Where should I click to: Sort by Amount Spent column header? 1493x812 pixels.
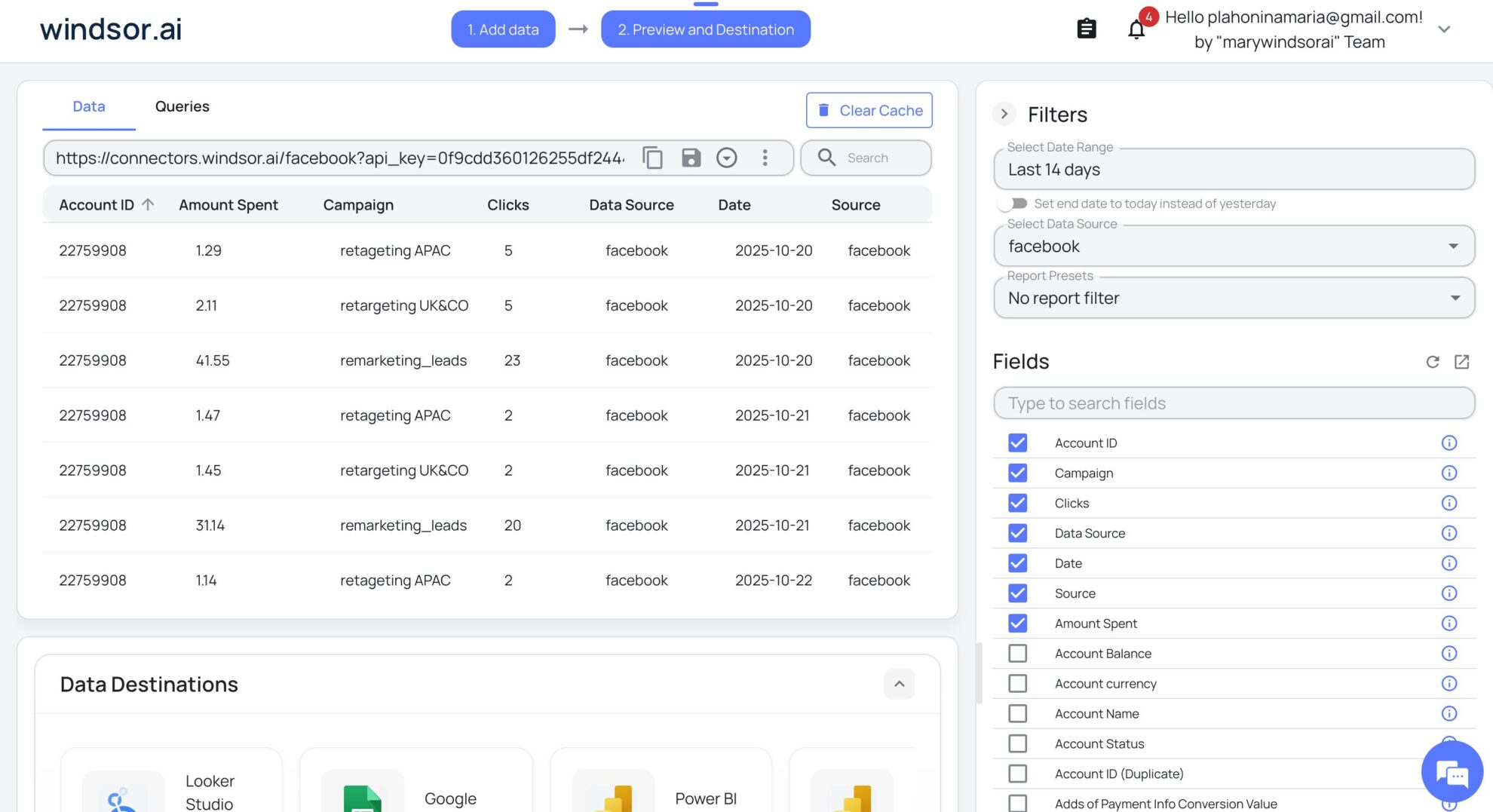pyautogui.click(x=228, y=204)
